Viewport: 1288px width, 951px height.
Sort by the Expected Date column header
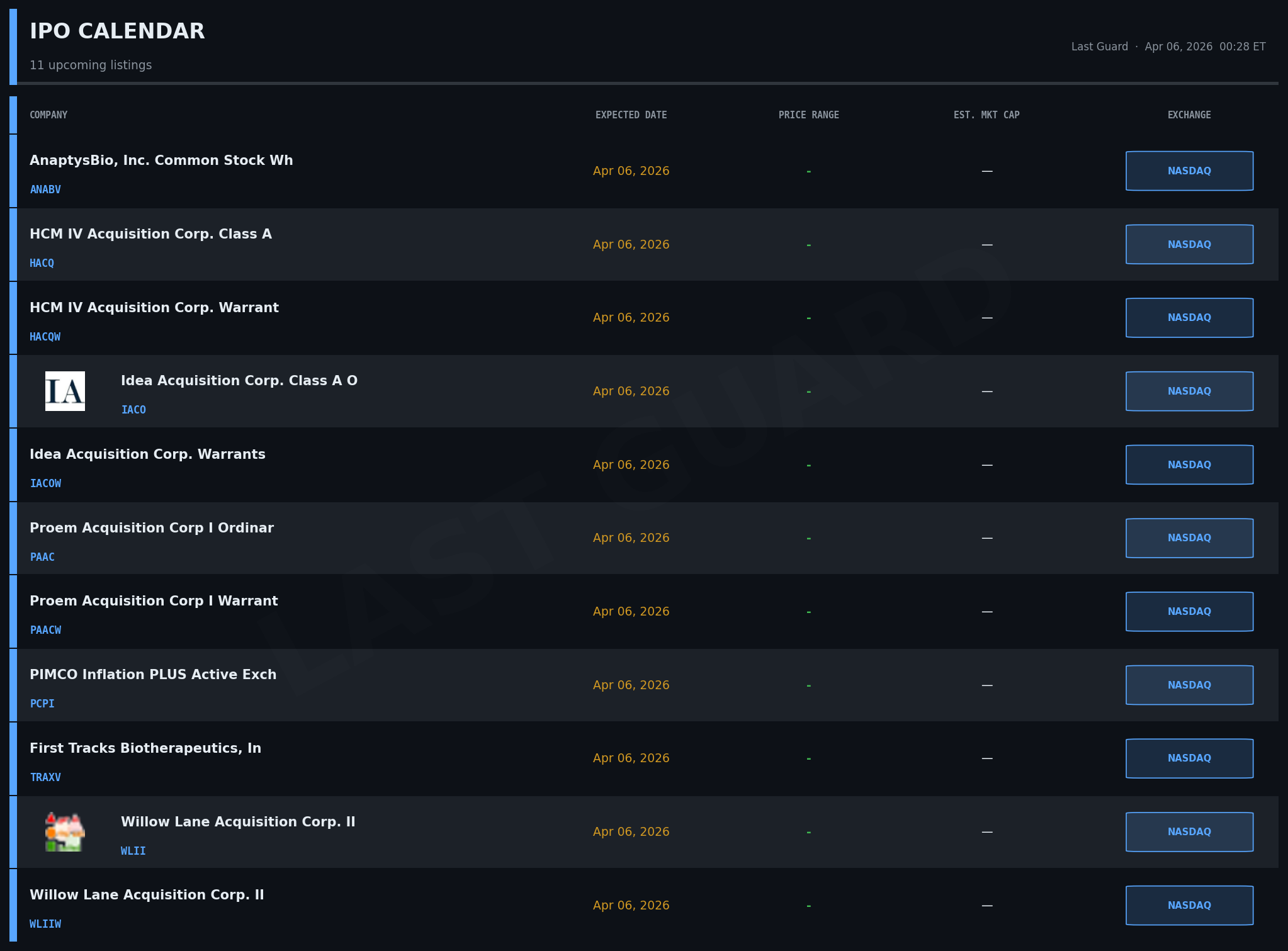631,115
